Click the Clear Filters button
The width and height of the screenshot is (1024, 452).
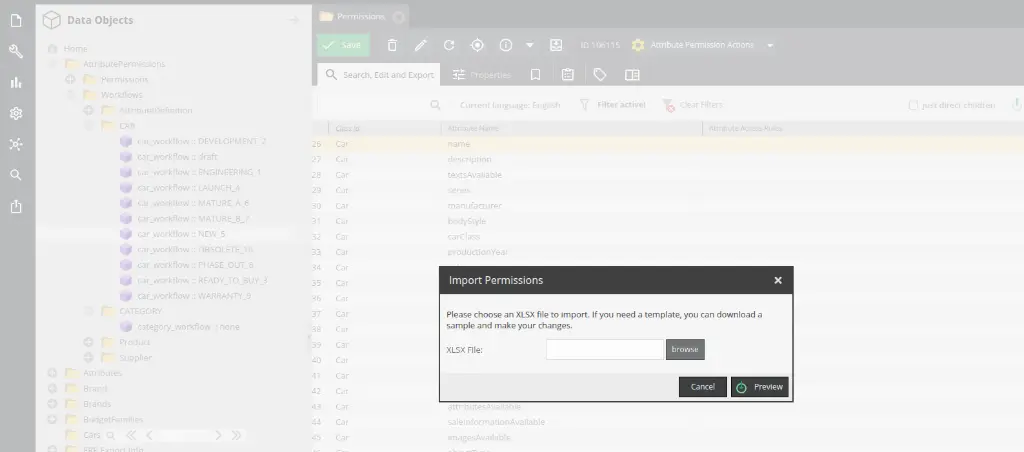[692, 105]
